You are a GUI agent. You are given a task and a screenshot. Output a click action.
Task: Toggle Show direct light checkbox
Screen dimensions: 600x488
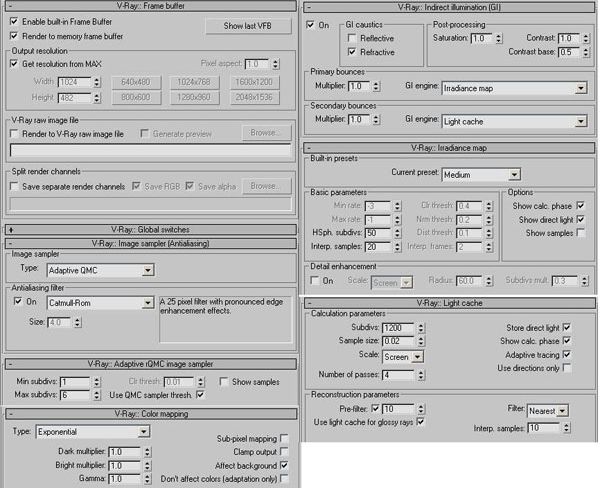[580, 219]
